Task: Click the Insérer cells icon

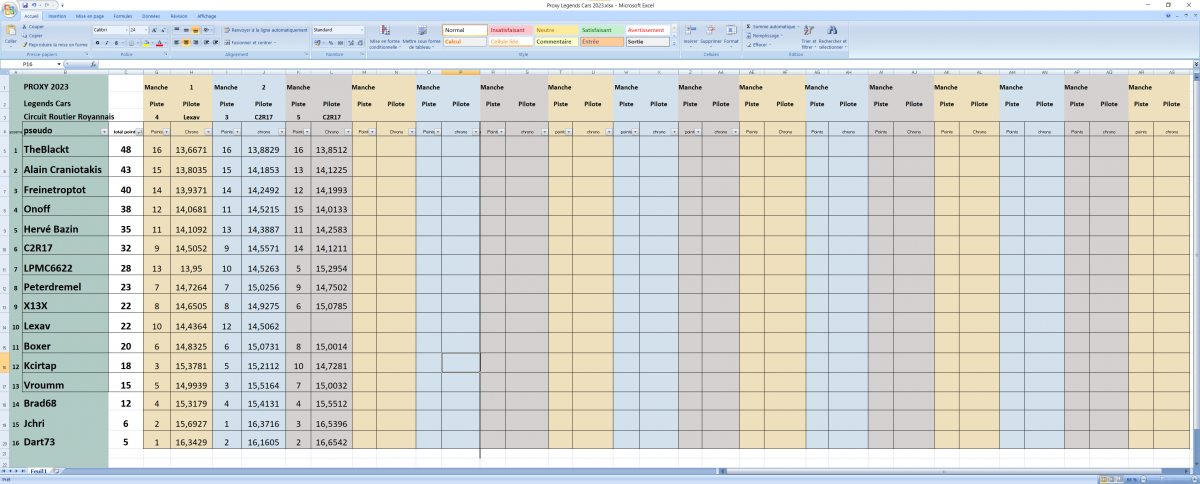Action: pos(691,36)
